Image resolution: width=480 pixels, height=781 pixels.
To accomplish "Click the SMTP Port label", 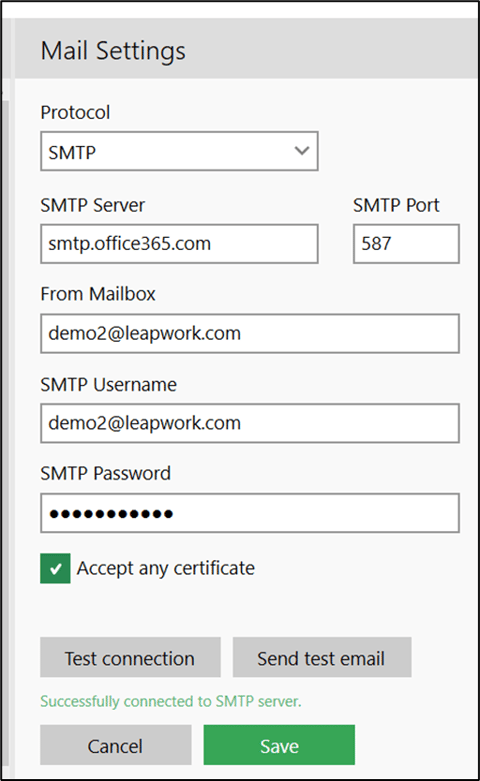I will click(x=396, y=205).
